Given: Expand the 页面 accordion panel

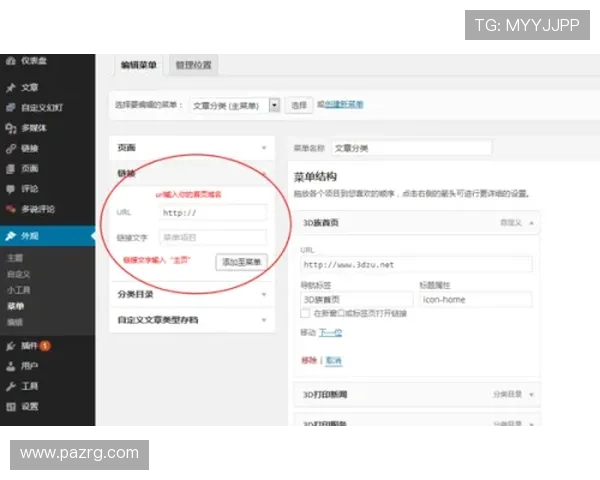Looking at the screenshot, I should [x=192, y=148].
